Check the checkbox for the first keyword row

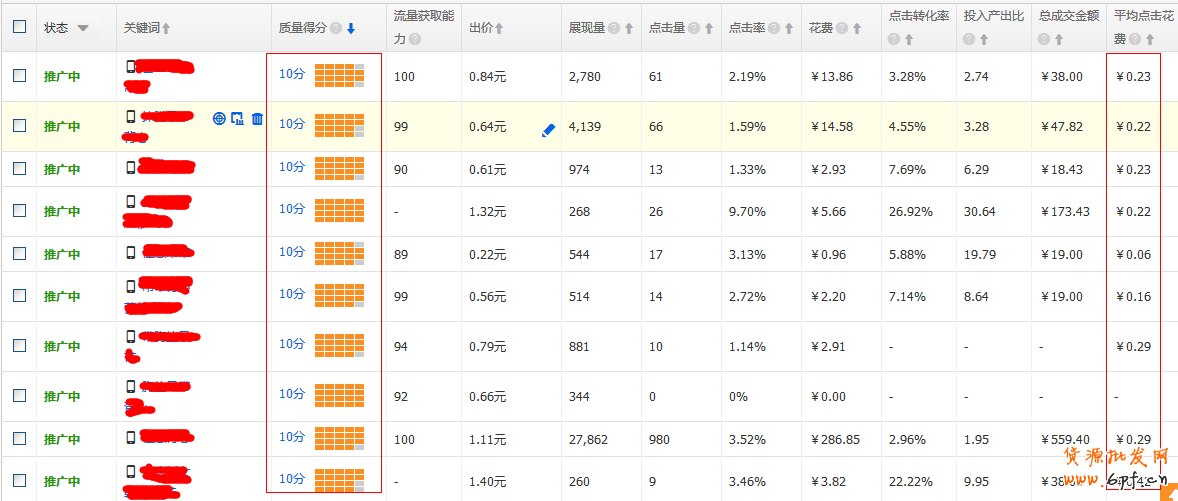pyautogui.click(x=20, y=76)
